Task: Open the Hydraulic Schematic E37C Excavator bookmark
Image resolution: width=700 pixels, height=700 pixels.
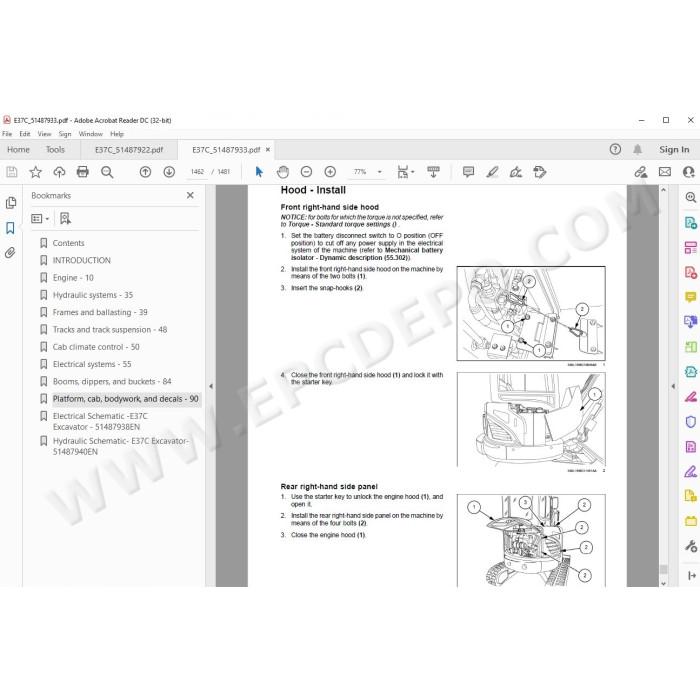Action: coord(121,446)
